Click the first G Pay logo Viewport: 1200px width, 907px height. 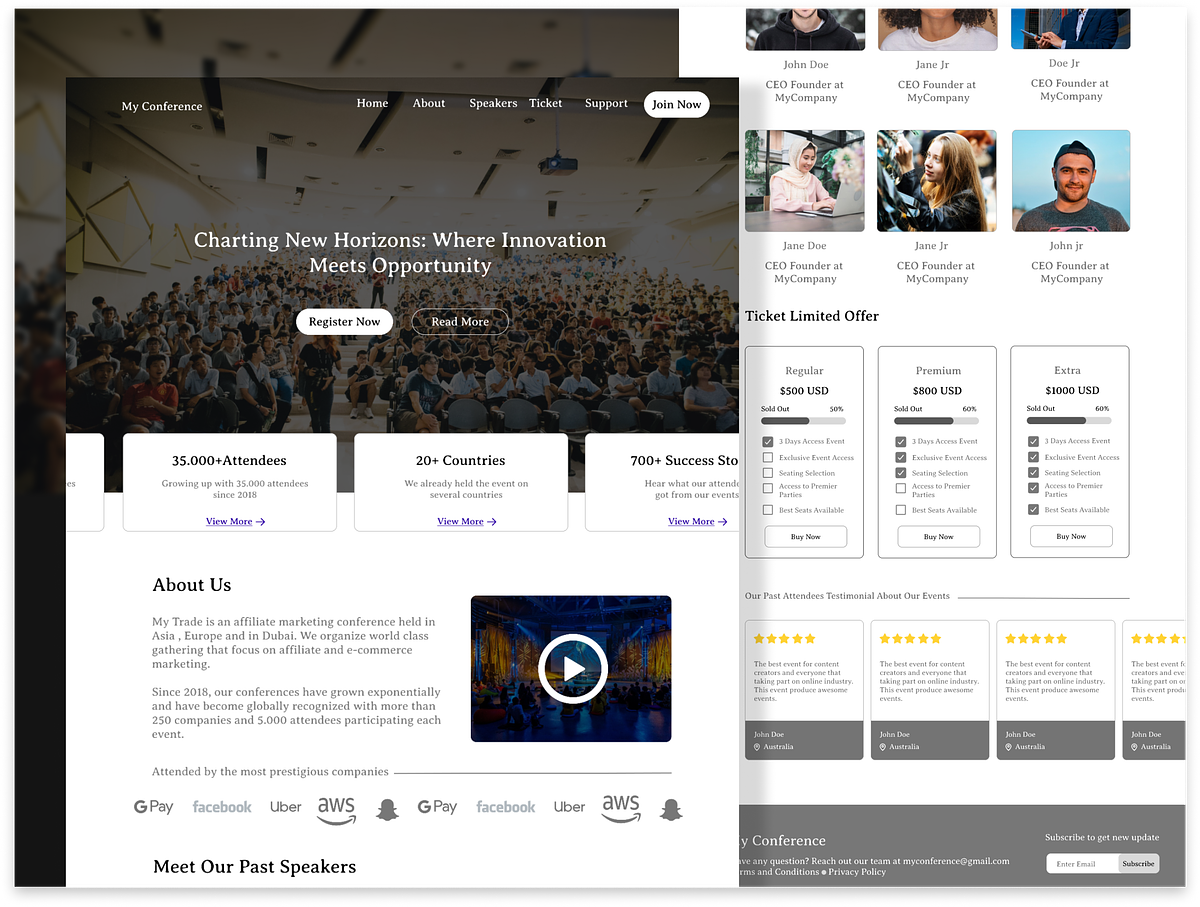(154, 807)
